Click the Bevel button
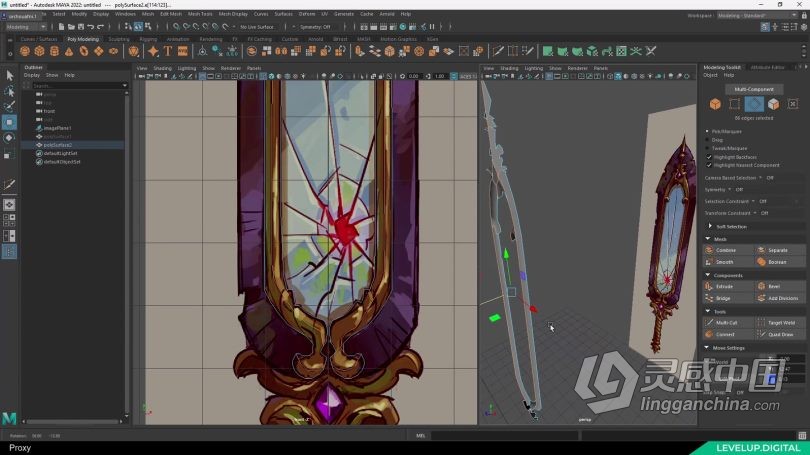The height and width of the screenshot is (455, 810). point(780,286)
